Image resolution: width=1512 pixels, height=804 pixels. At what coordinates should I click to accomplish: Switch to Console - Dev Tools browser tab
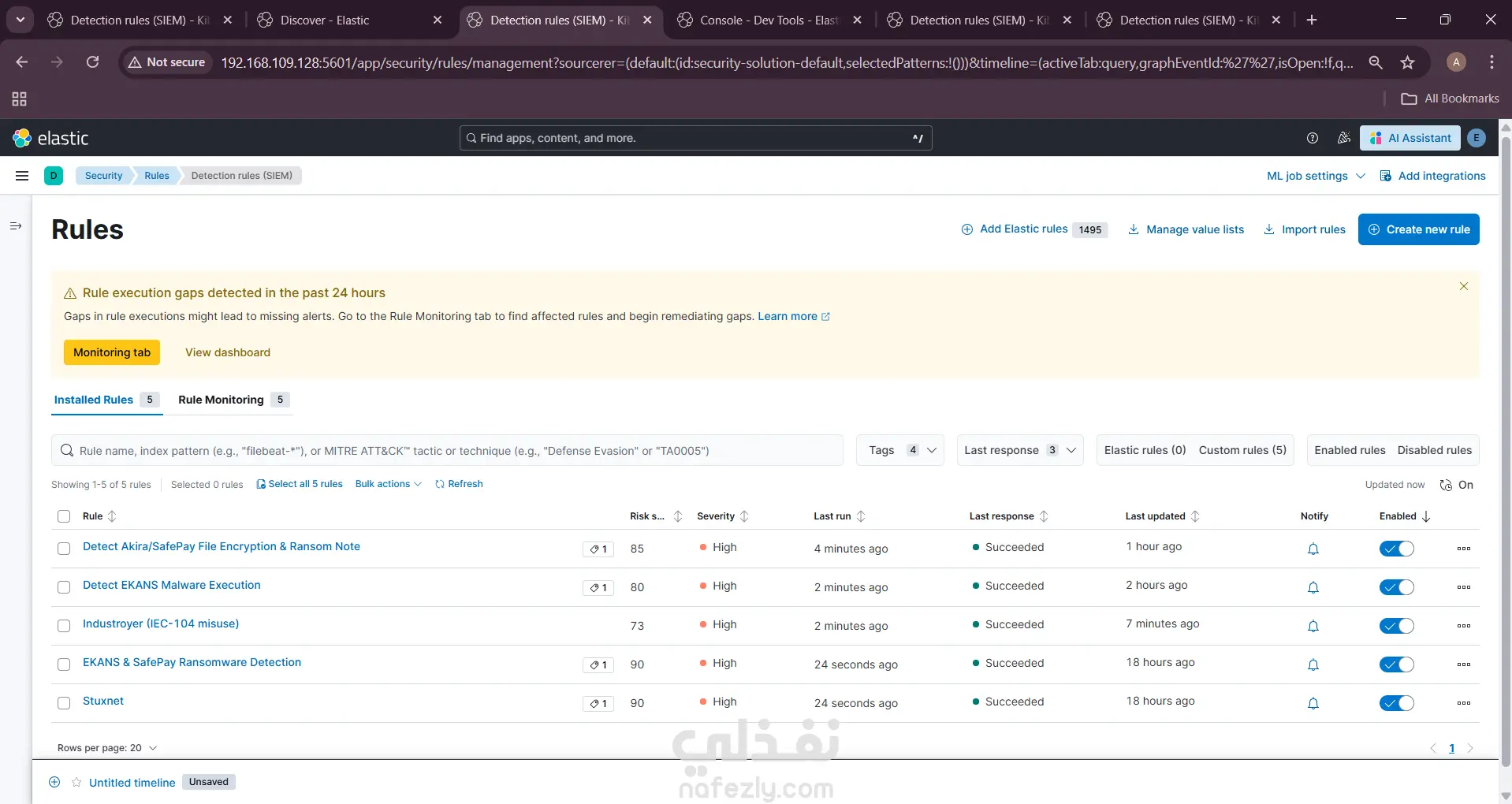pyautogui.click(x=769, y=20)
